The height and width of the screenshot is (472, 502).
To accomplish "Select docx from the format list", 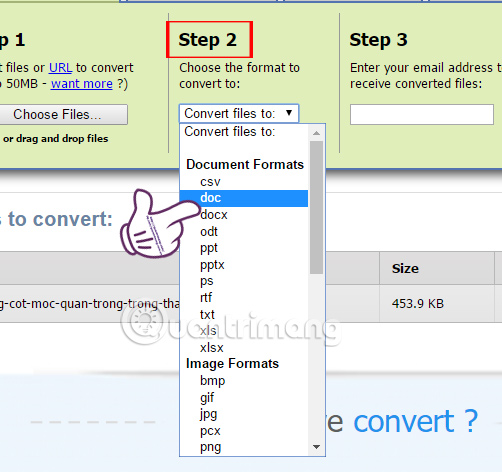I will 244,215.
